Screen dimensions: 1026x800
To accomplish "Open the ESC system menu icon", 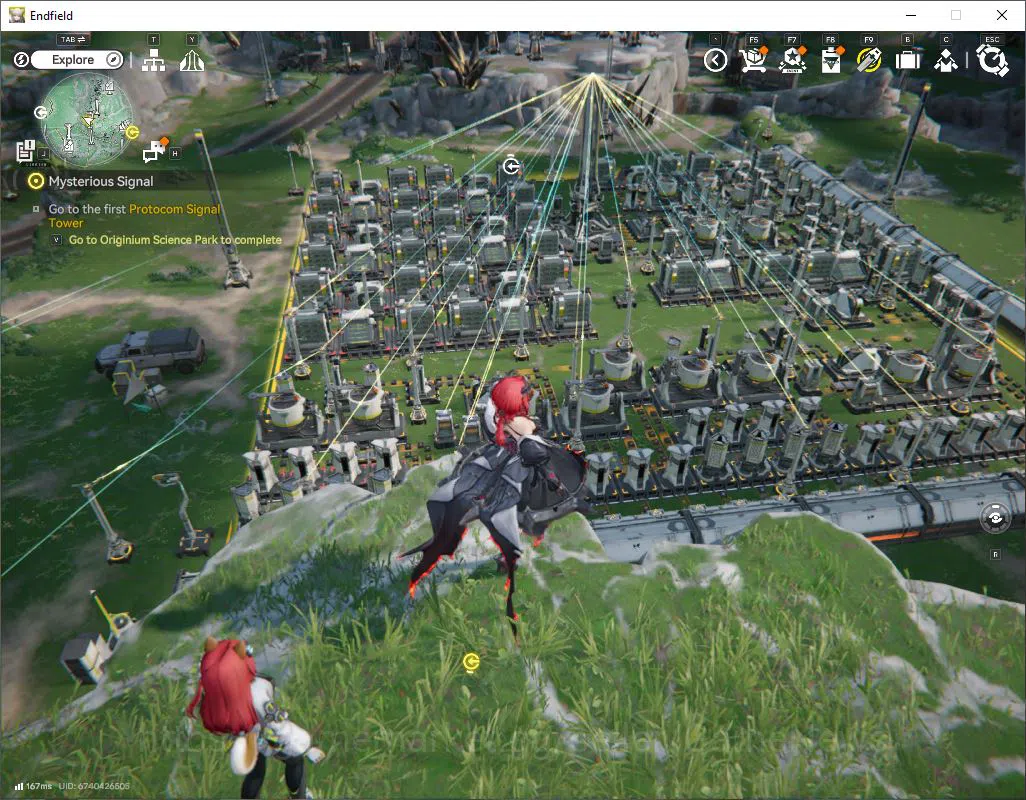I will [x=993, y=60].
